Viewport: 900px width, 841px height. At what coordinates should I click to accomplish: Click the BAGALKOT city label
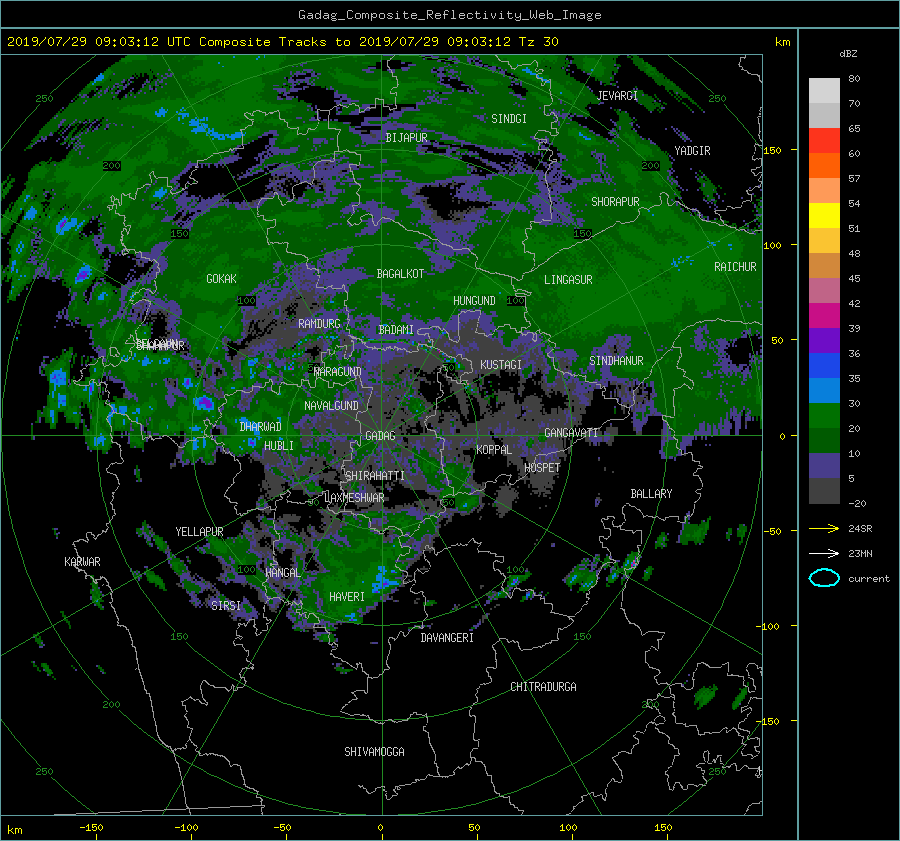400,274
